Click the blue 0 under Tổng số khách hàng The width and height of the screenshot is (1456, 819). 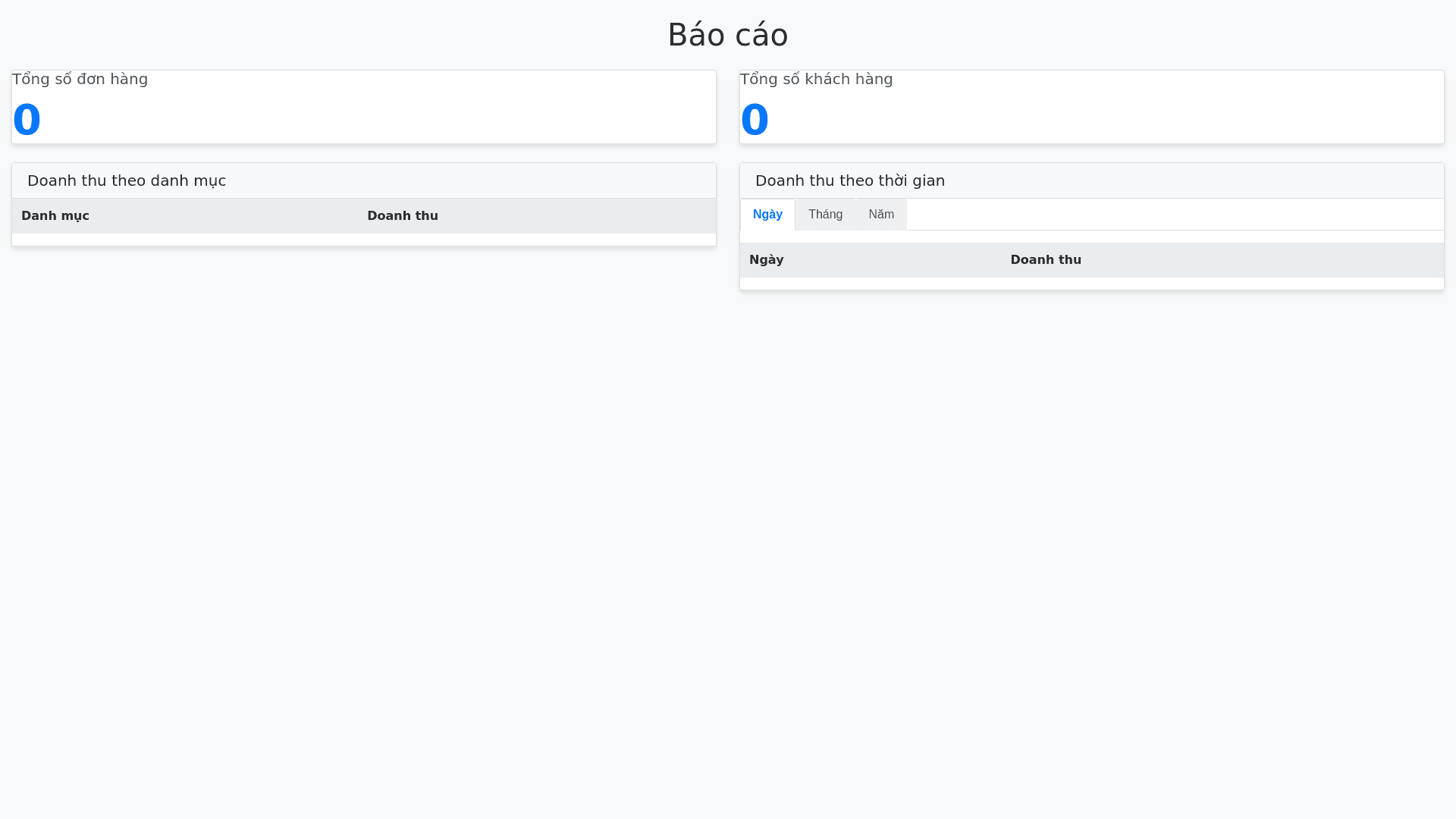(755, 119)
